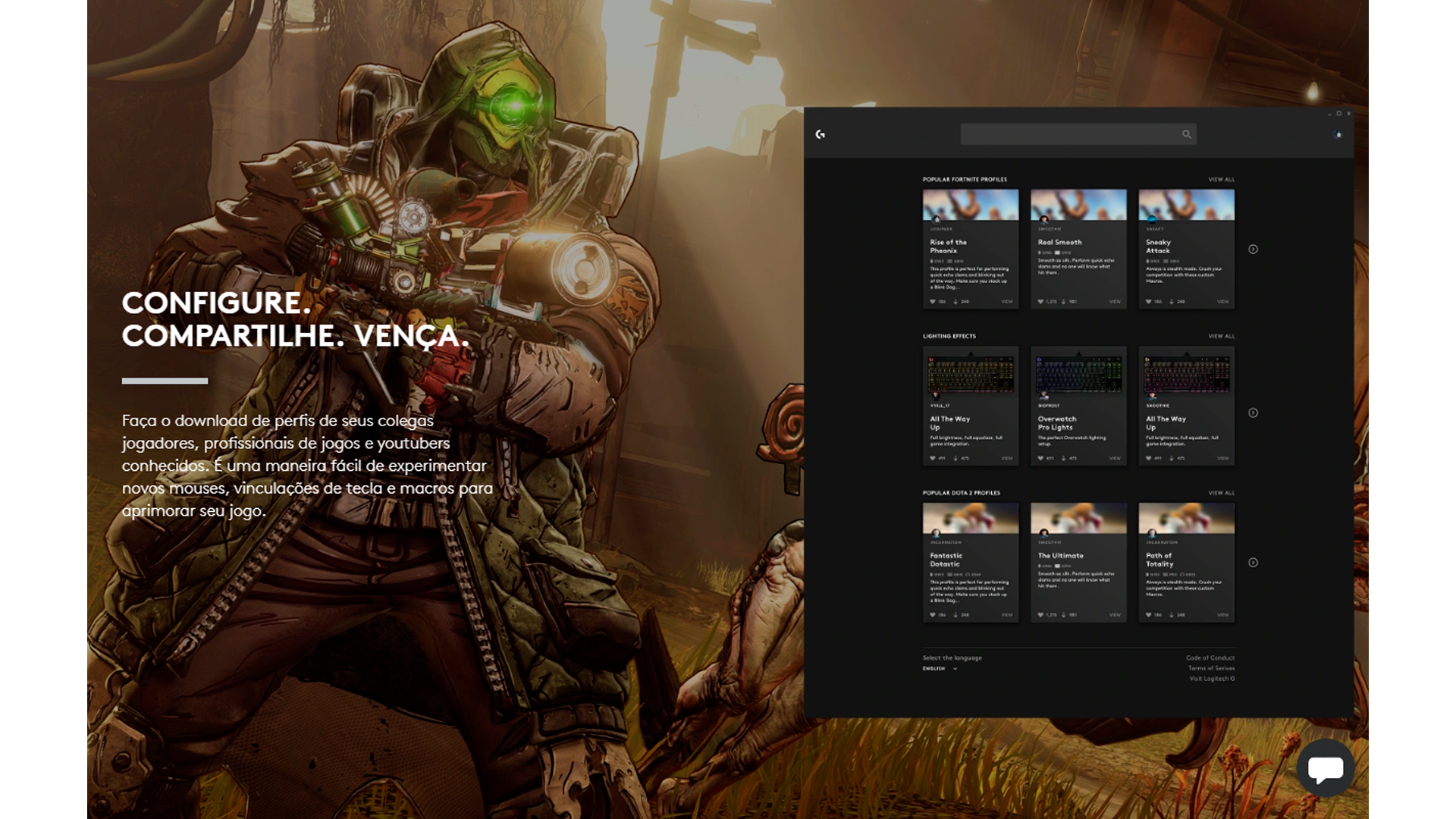Click the Logitech G logo icon
1456x819 pixels.
[820, 134]
